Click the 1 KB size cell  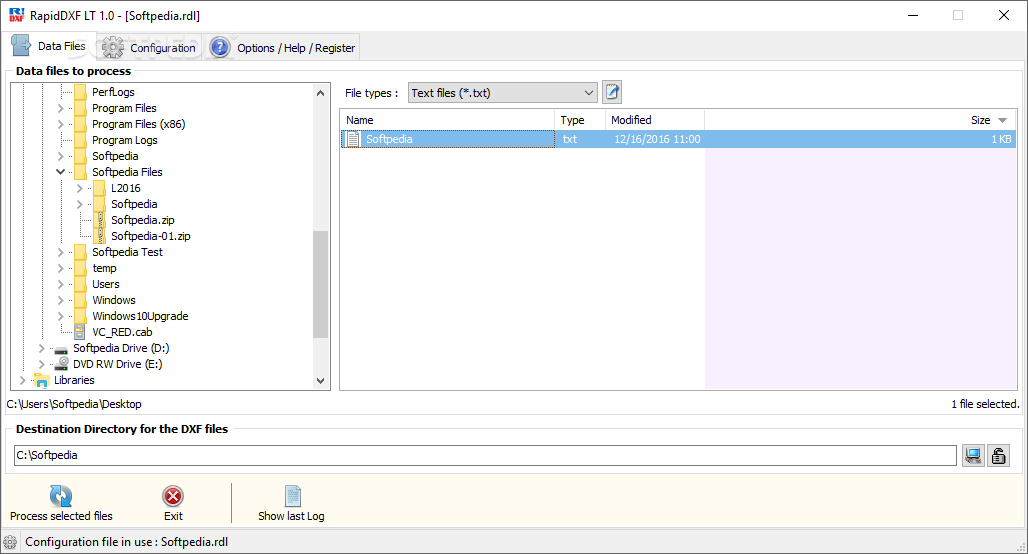[x=1001, y=139]
